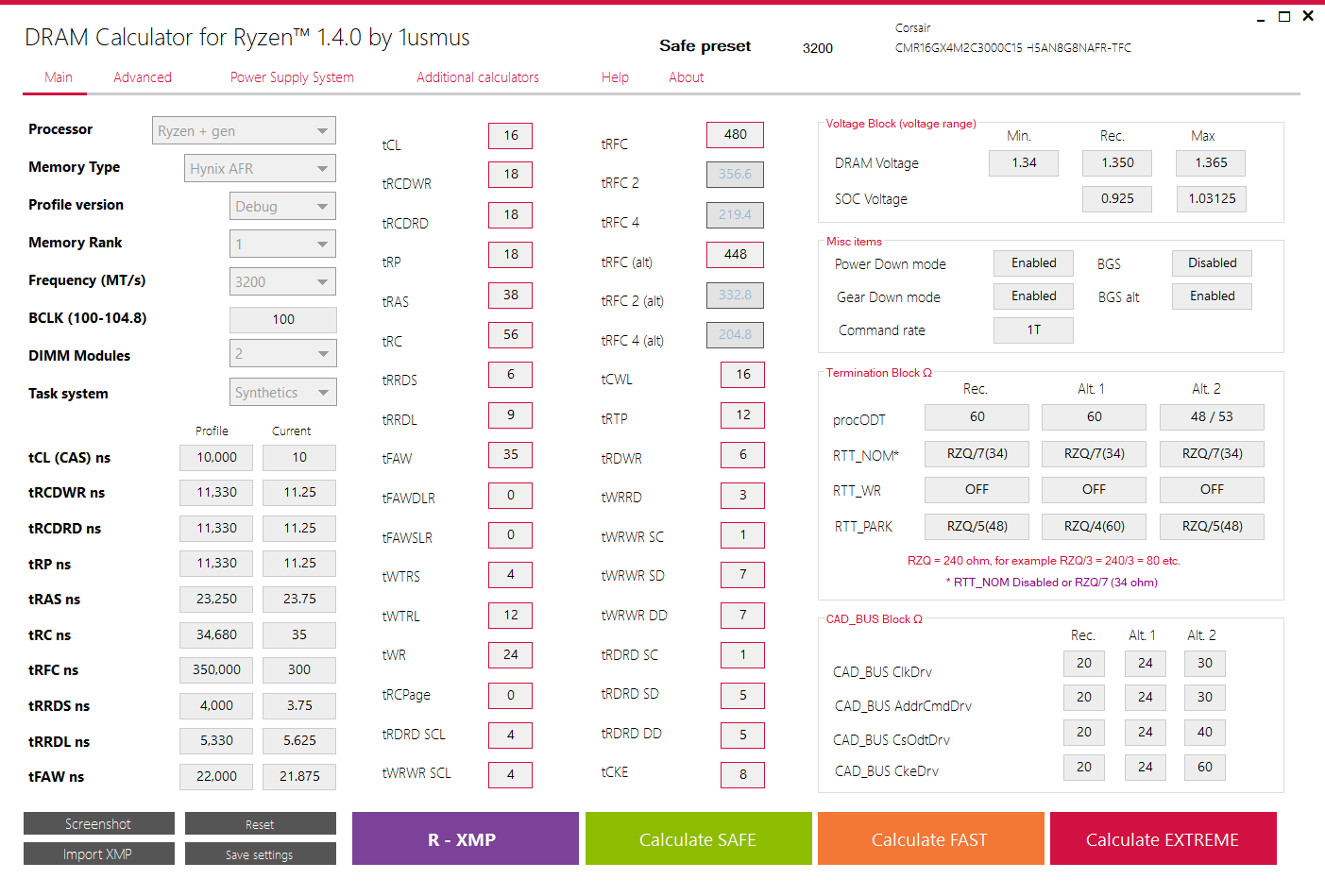The image size is (1325, 896).
Task: Select the tRP timing field
Action: coord(510,255)
